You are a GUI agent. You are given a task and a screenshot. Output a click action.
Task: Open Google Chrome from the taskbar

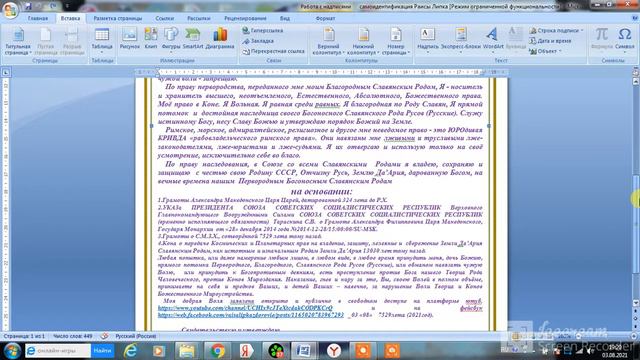click(217, 351)
